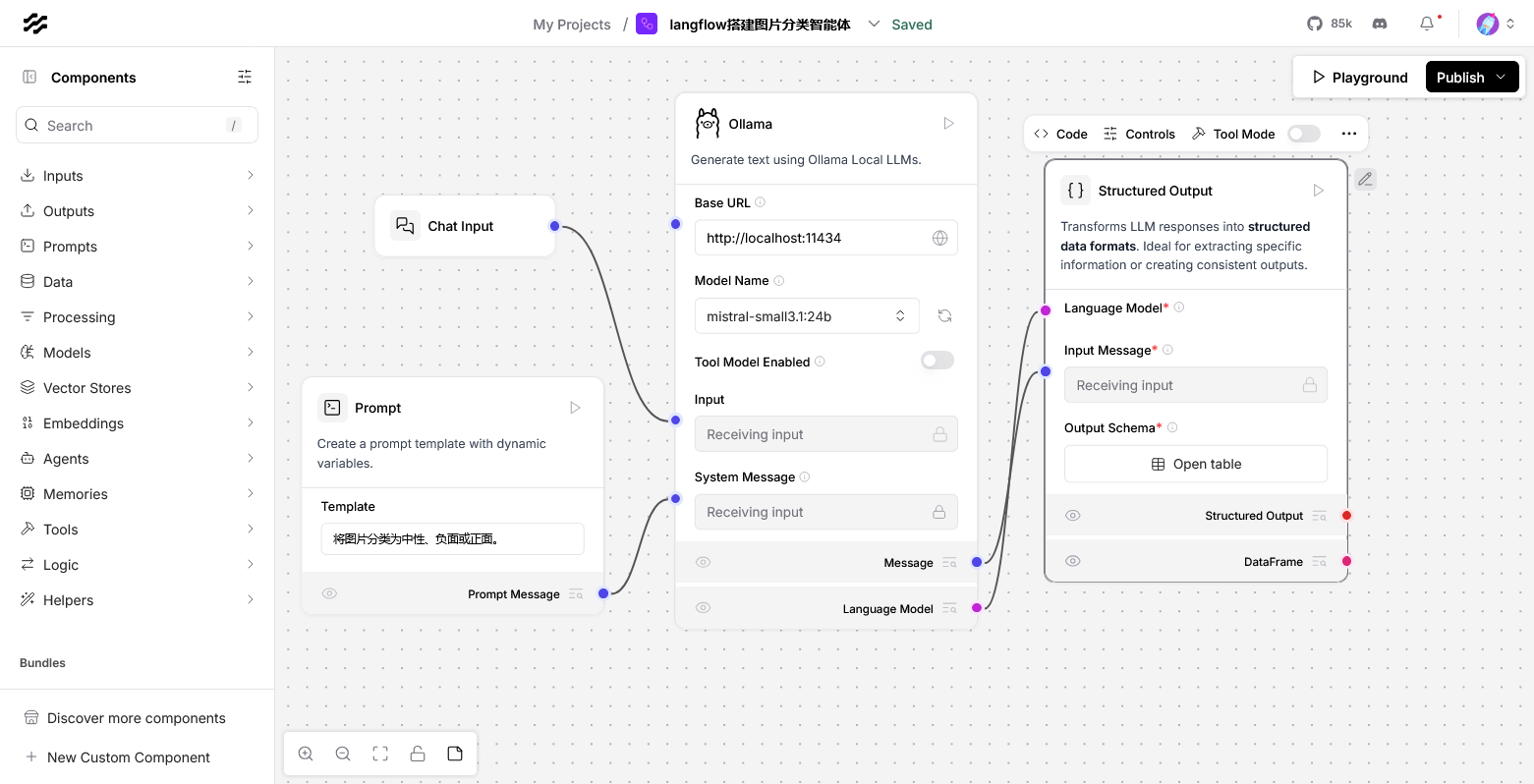The image size is (1534, 784).
Task: Expand the Agents category
Action: click(138, 459)
